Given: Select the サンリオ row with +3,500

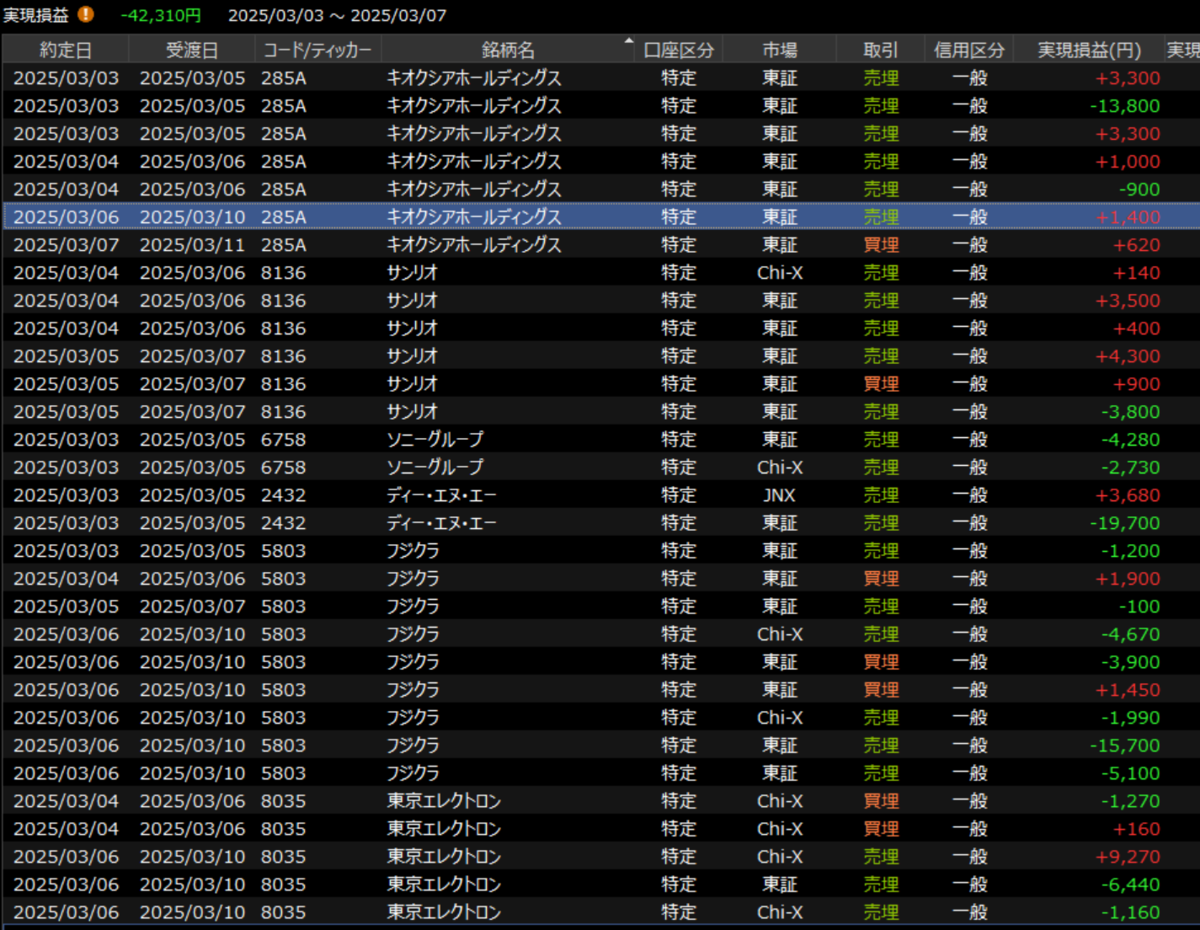Looking at the screenshot, I should point(600,300).
